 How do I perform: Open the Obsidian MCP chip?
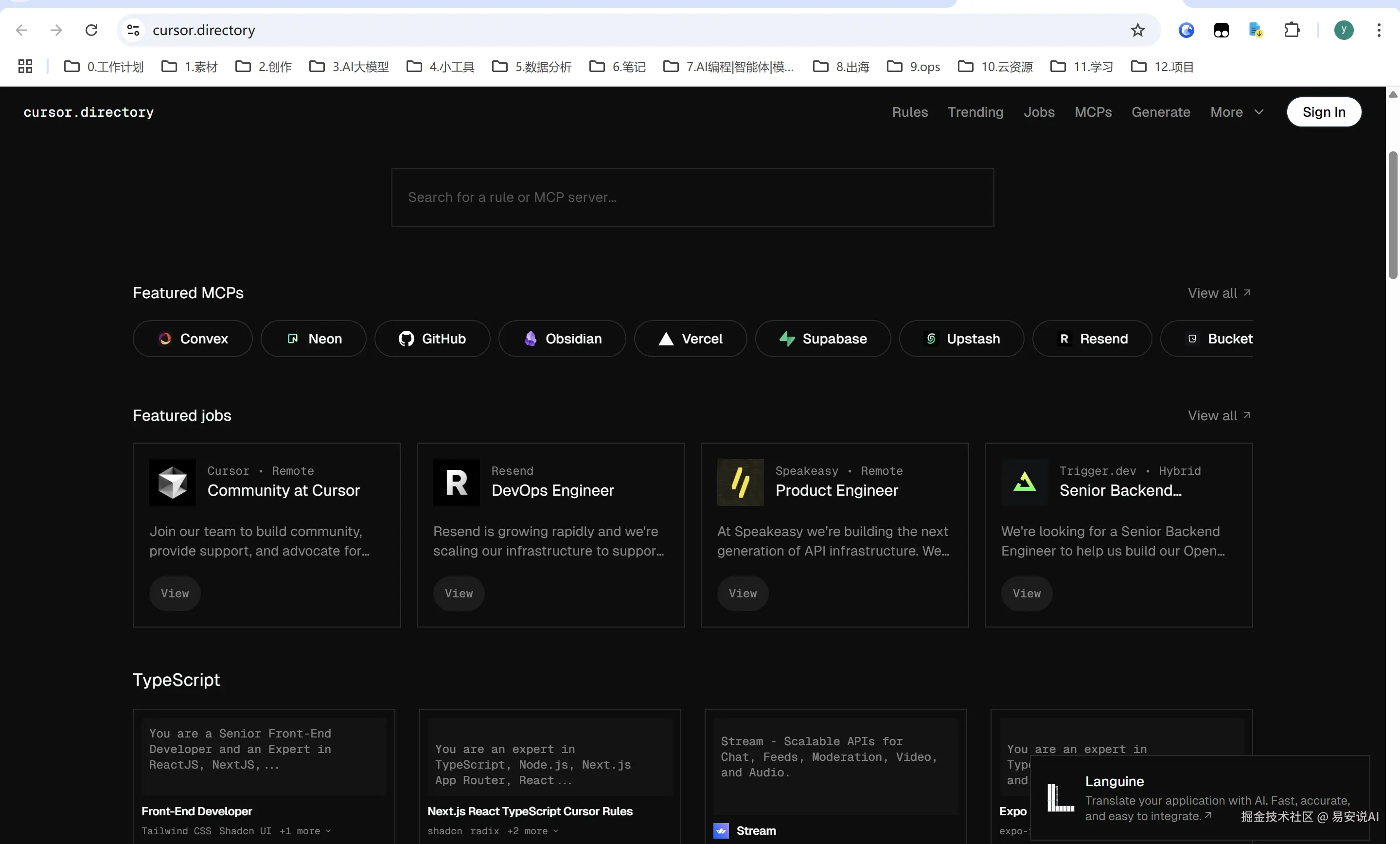[561, 339]
